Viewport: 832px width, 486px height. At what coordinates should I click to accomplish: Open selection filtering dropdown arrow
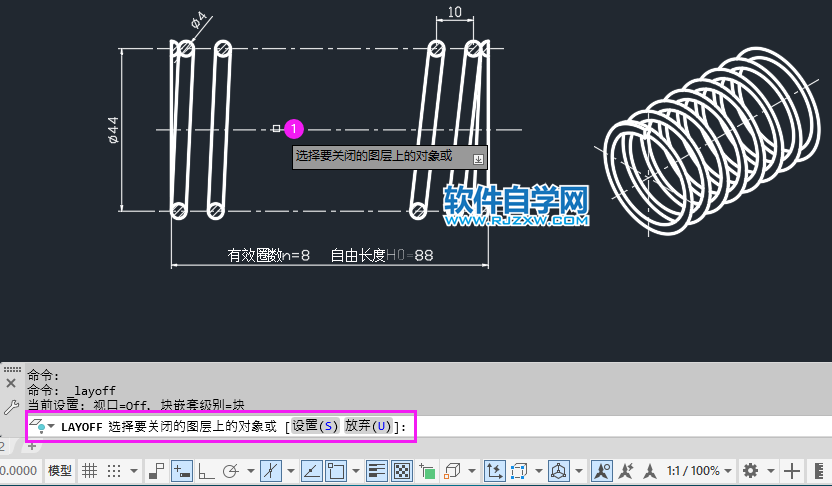[x=539, y=471]
